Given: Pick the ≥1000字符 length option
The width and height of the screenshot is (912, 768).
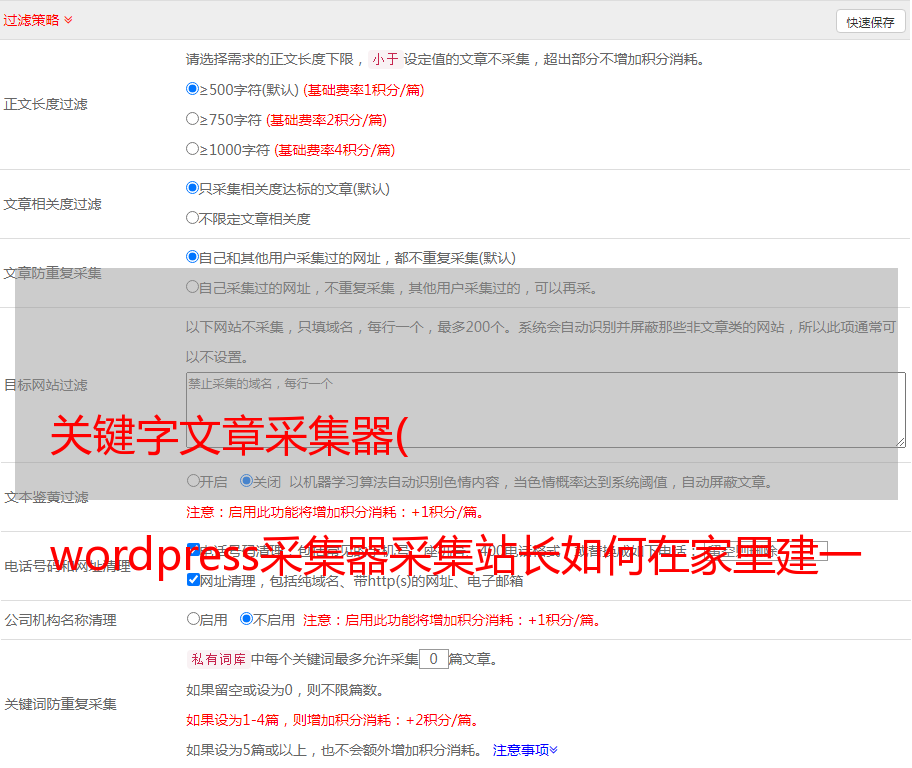Looking at the screenshot, I should click(193, 149).
